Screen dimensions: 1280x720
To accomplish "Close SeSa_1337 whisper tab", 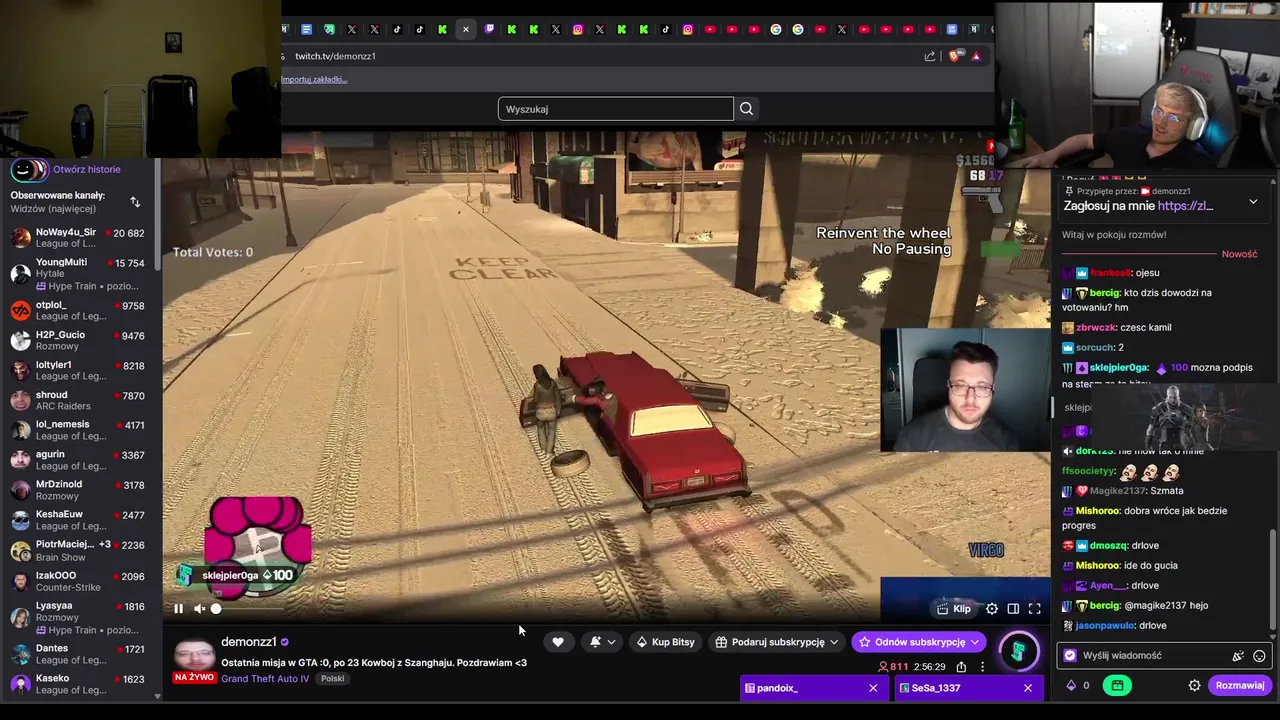I will (x=1027, y=688).
